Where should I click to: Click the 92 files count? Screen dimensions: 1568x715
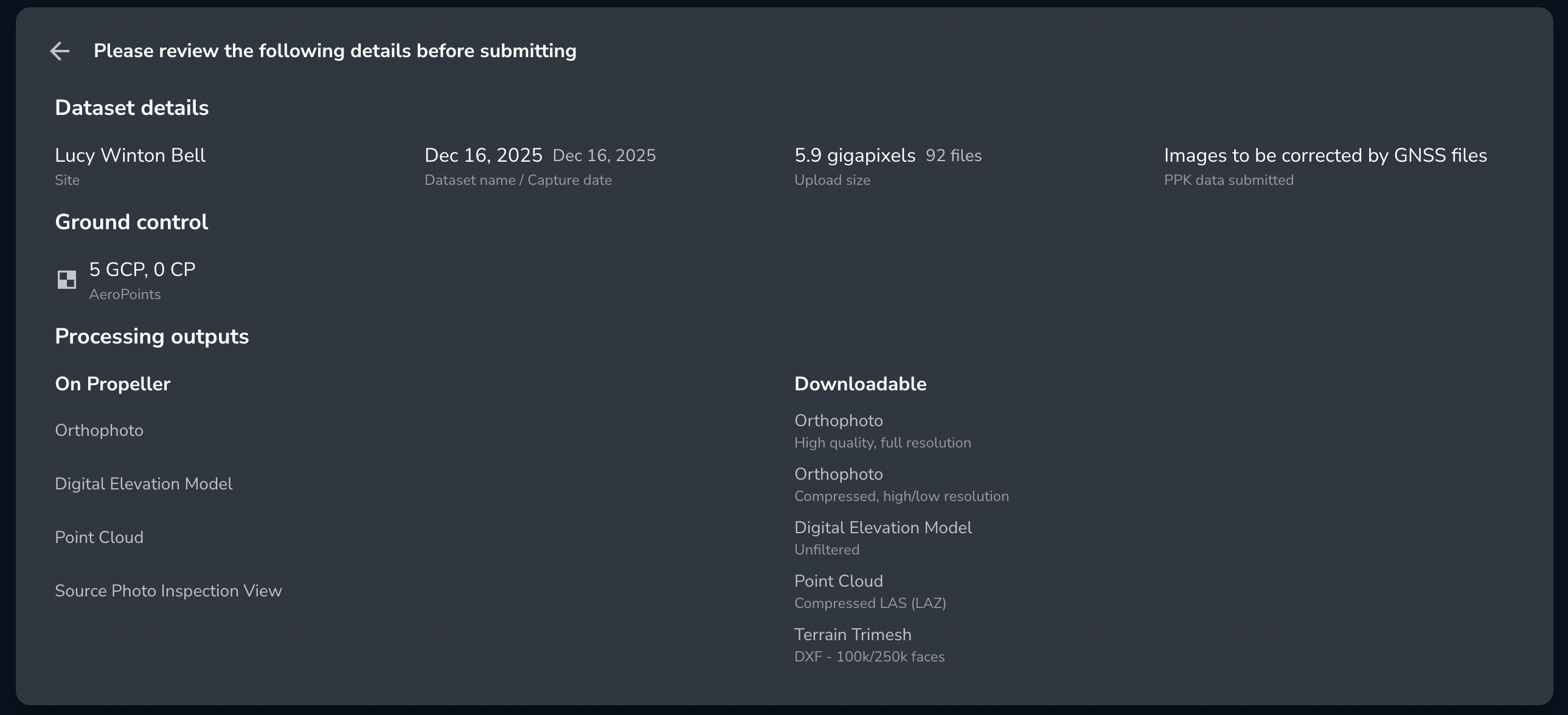953,156
